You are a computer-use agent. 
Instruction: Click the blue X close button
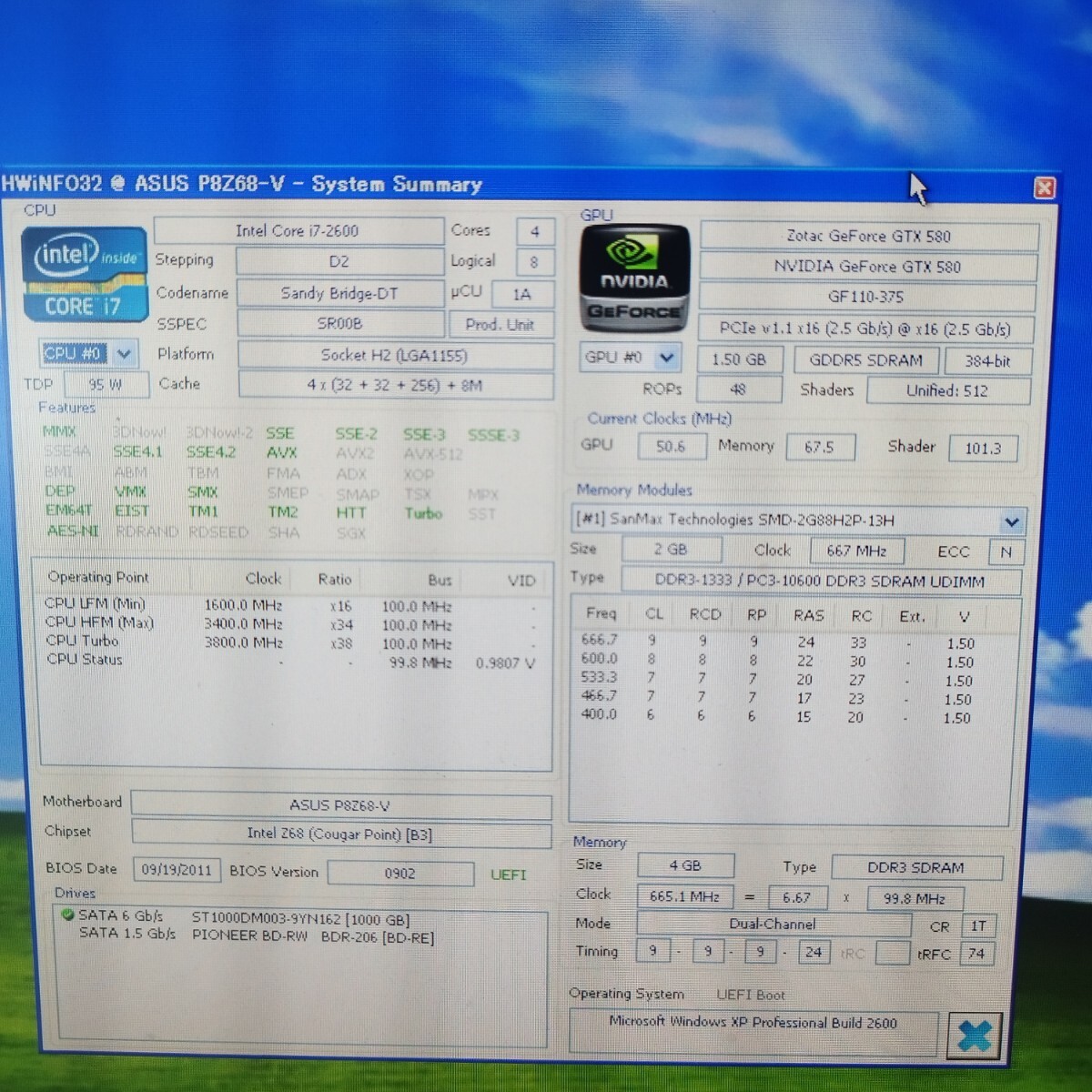tap(975, 1035)
